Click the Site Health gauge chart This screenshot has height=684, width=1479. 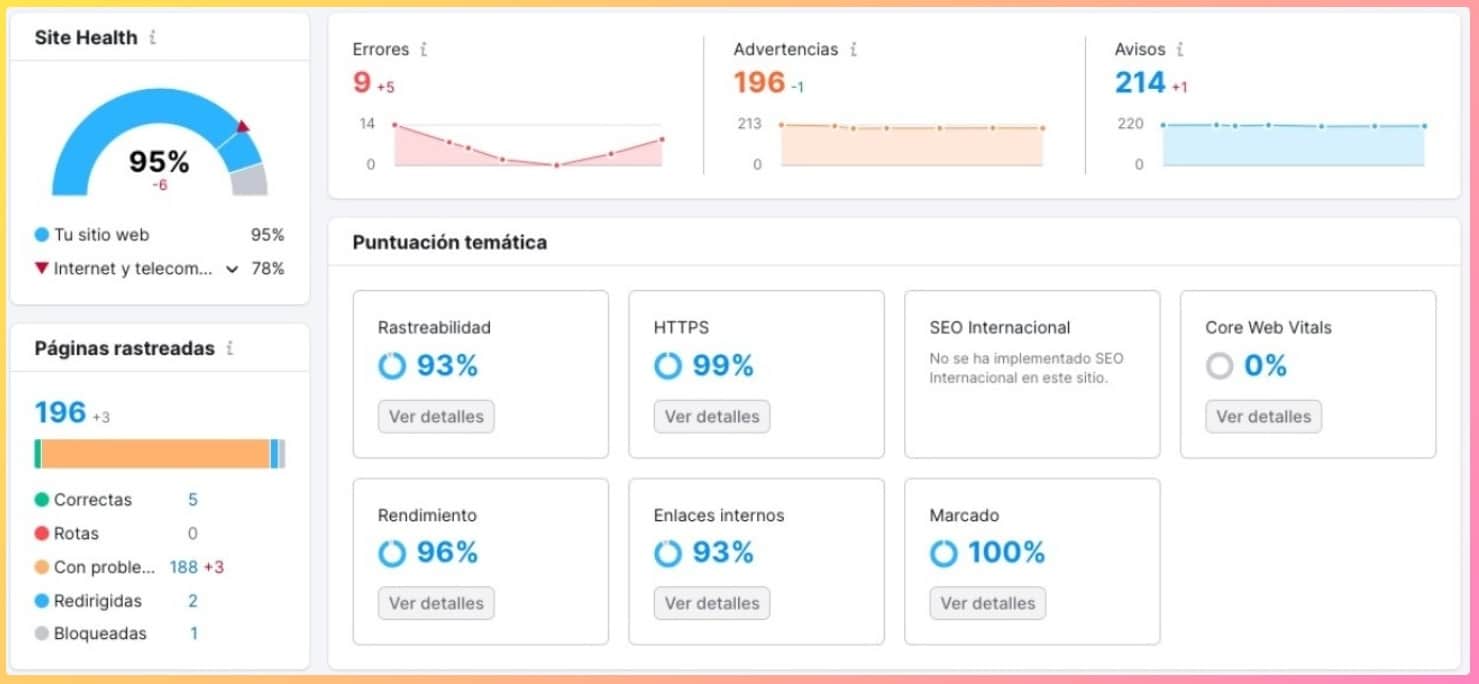159,145
